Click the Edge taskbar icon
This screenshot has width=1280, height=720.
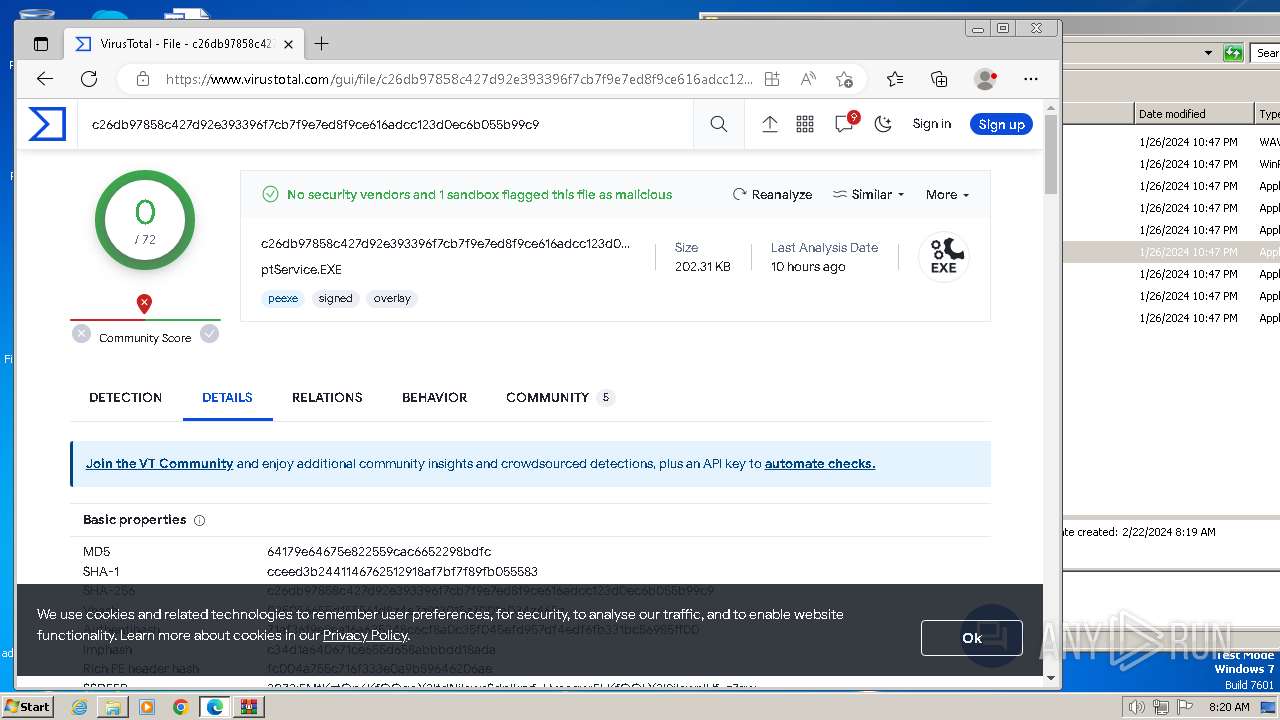[x=214, y=707]
